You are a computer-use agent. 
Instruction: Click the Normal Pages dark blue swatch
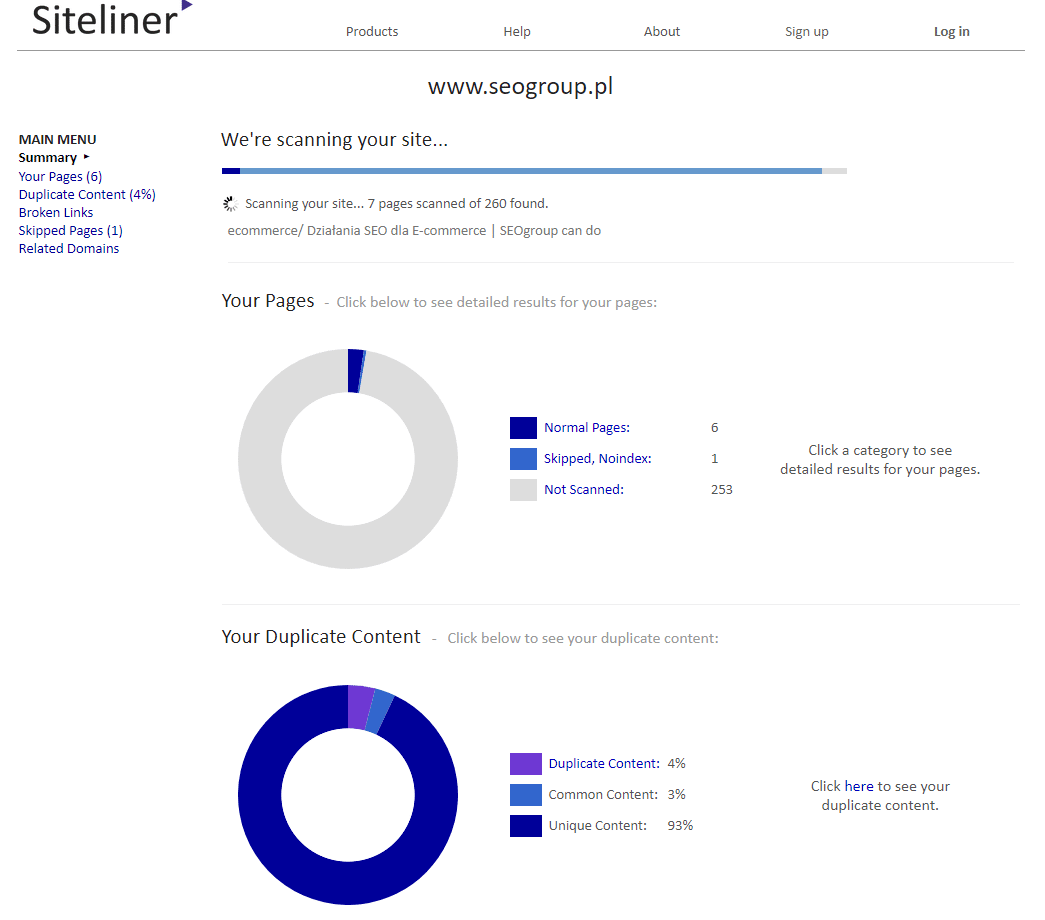(x=523, y=428)
